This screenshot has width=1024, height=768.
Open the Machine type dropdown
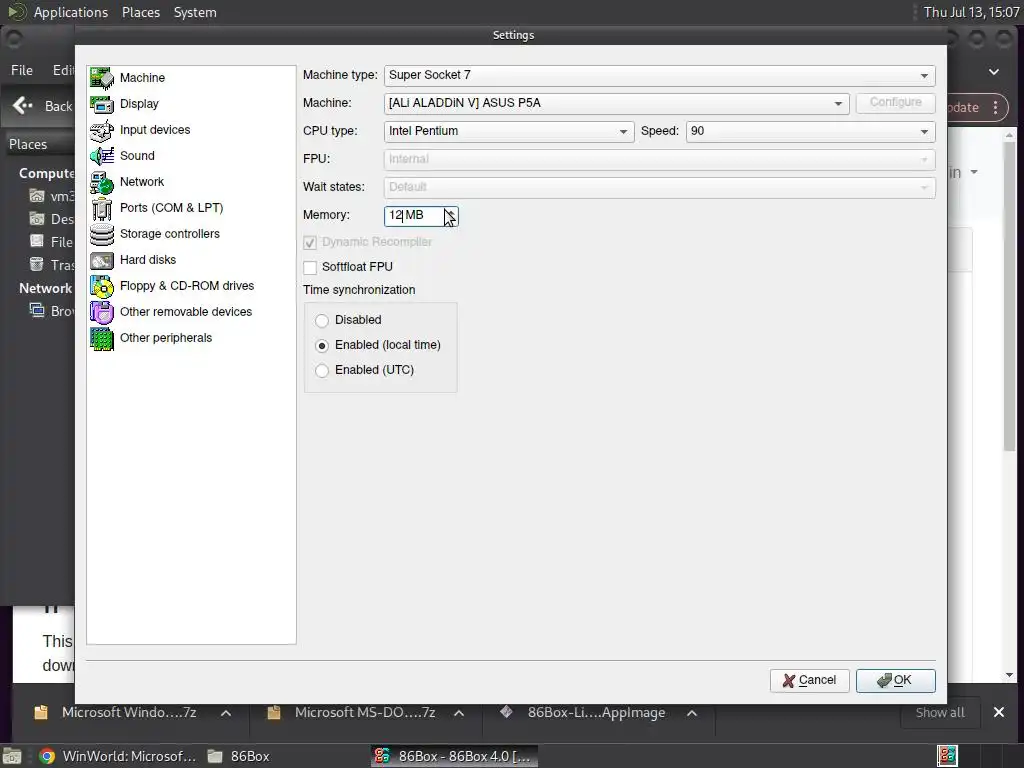(660, 75)
